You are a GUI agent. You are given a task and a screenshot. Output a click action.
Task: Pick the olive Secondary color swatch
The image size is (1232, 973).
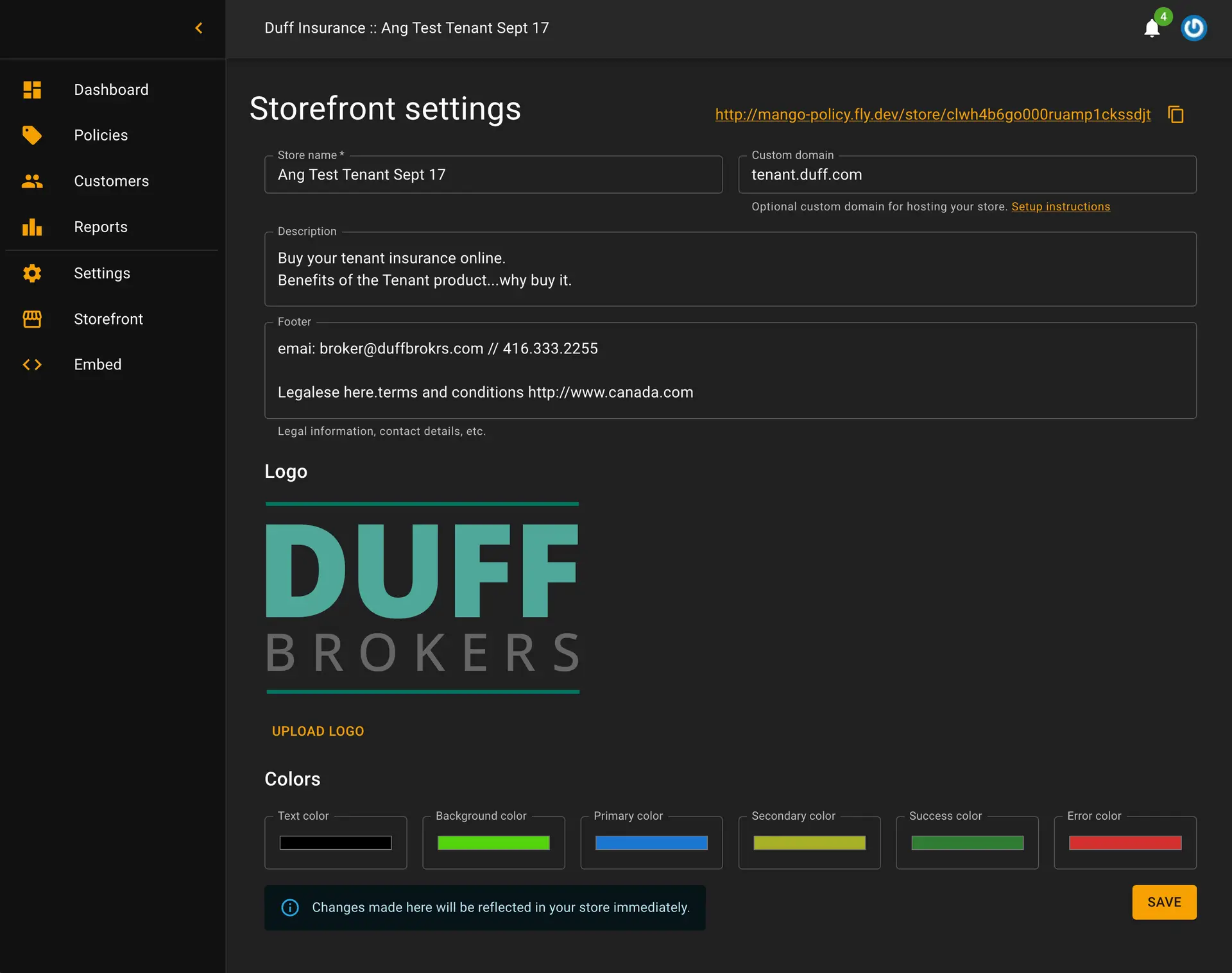[x=809, y=843]
